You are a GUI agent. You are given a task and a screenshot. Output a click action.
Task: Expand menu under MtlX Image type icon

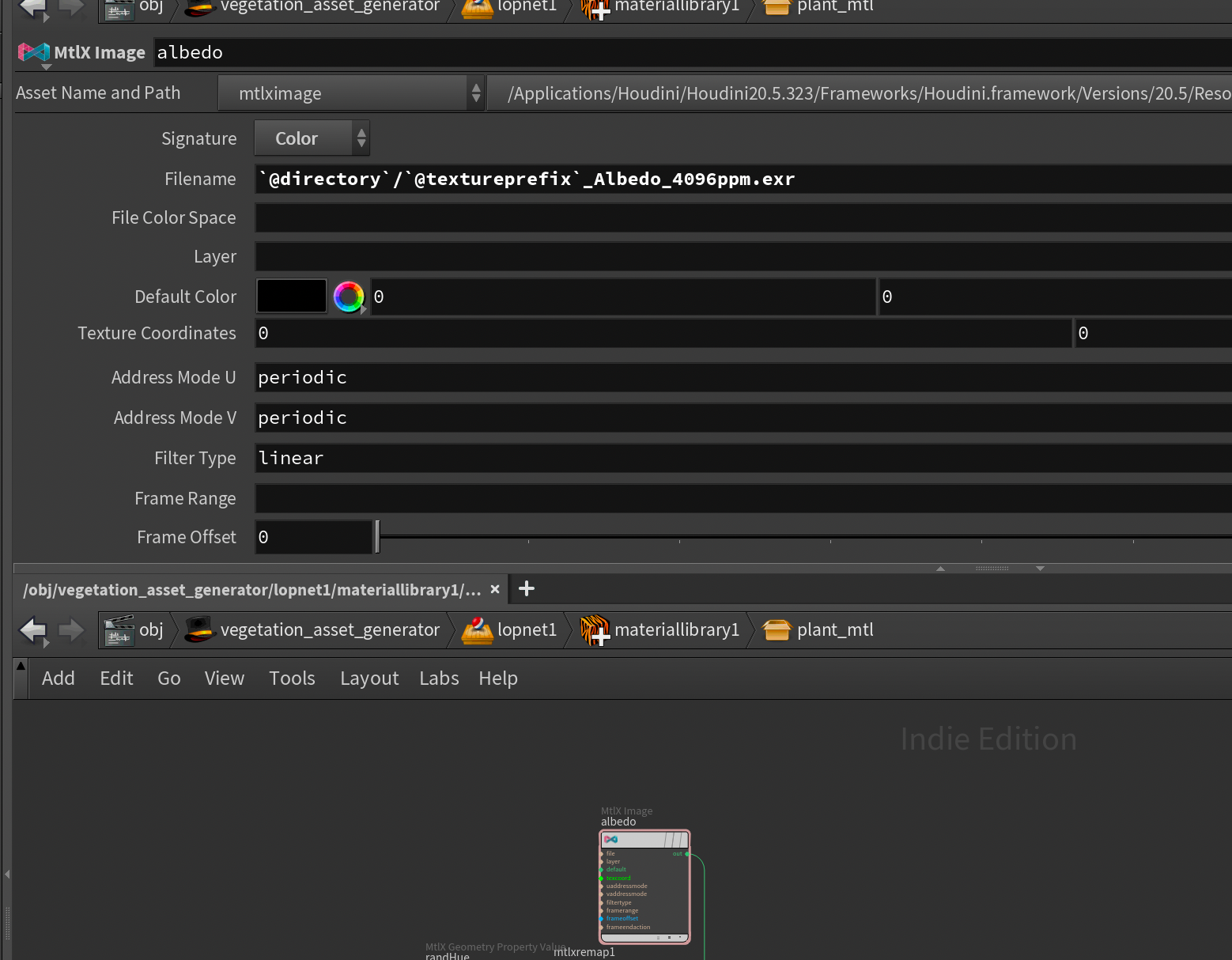(x=46, y=67)
